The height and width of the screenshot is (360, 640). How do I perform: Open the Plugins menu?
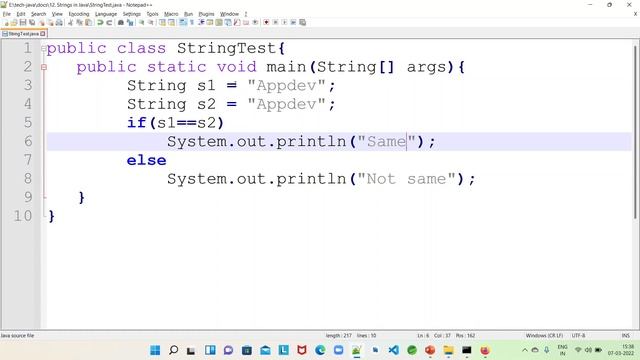coord(206,14)
